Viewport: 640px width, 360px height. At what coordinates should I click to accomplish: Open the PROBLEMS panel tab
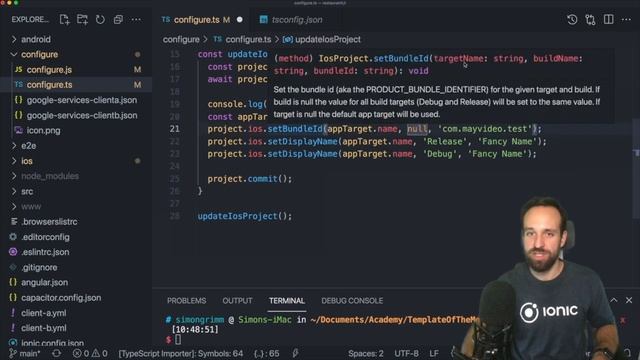187,301
